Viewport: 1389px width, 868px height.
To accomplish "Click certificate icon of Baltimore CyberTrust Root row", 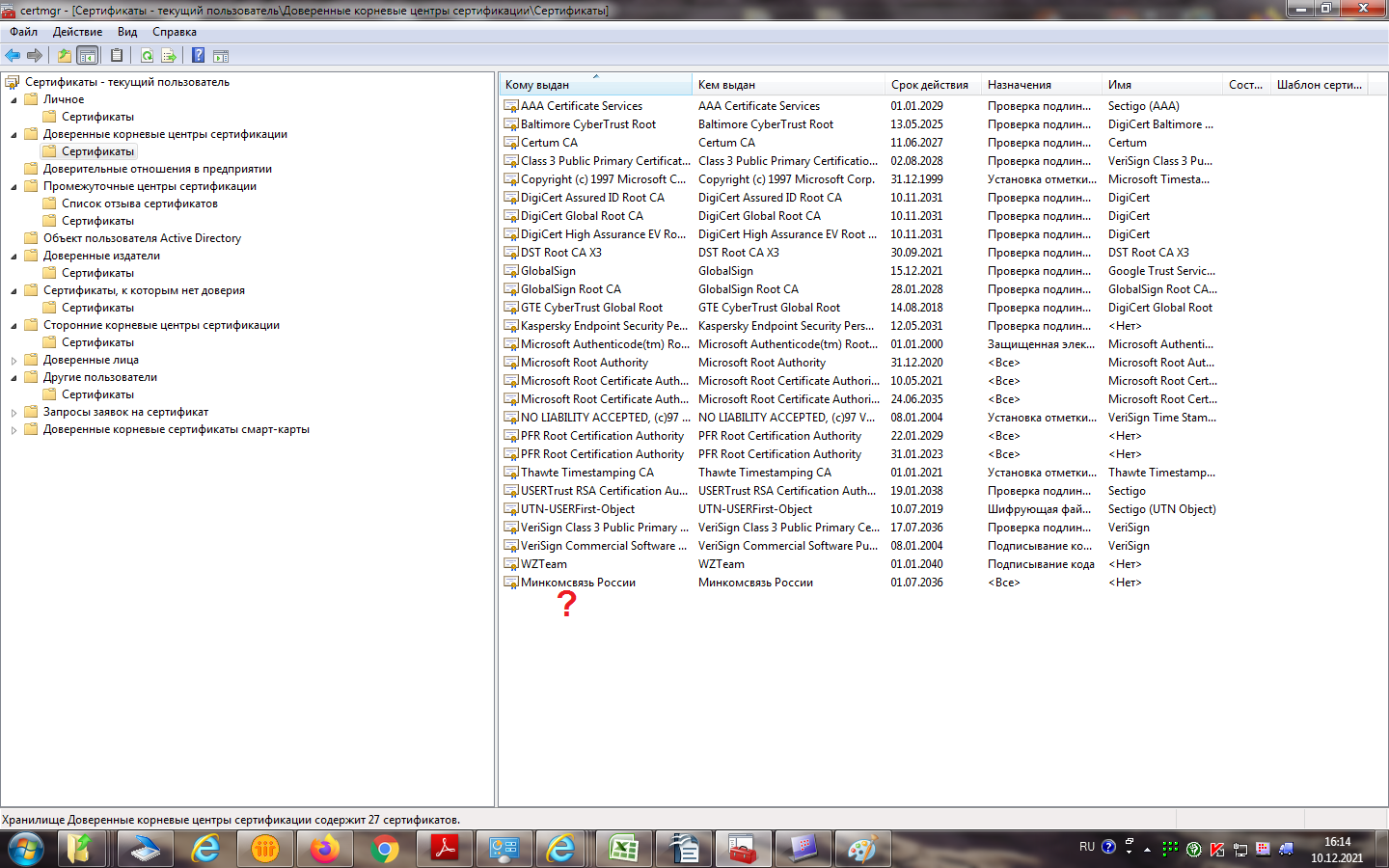I will click(x=511, y=124).
